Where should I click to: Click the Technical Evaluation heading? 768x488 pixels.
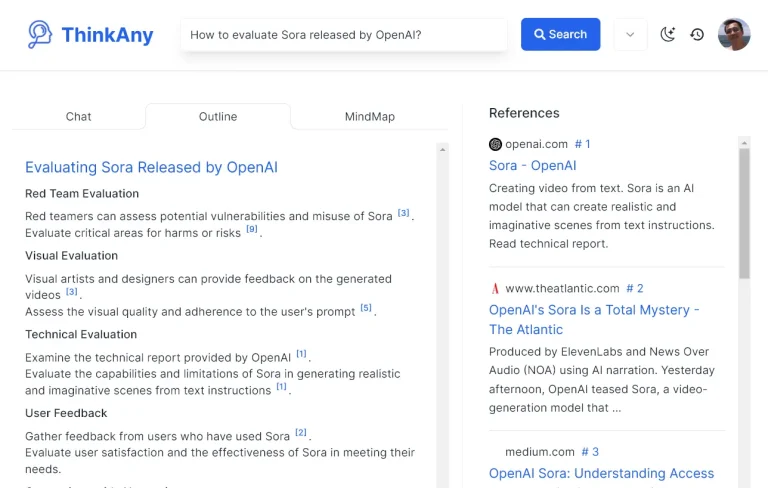click(81, 334)
